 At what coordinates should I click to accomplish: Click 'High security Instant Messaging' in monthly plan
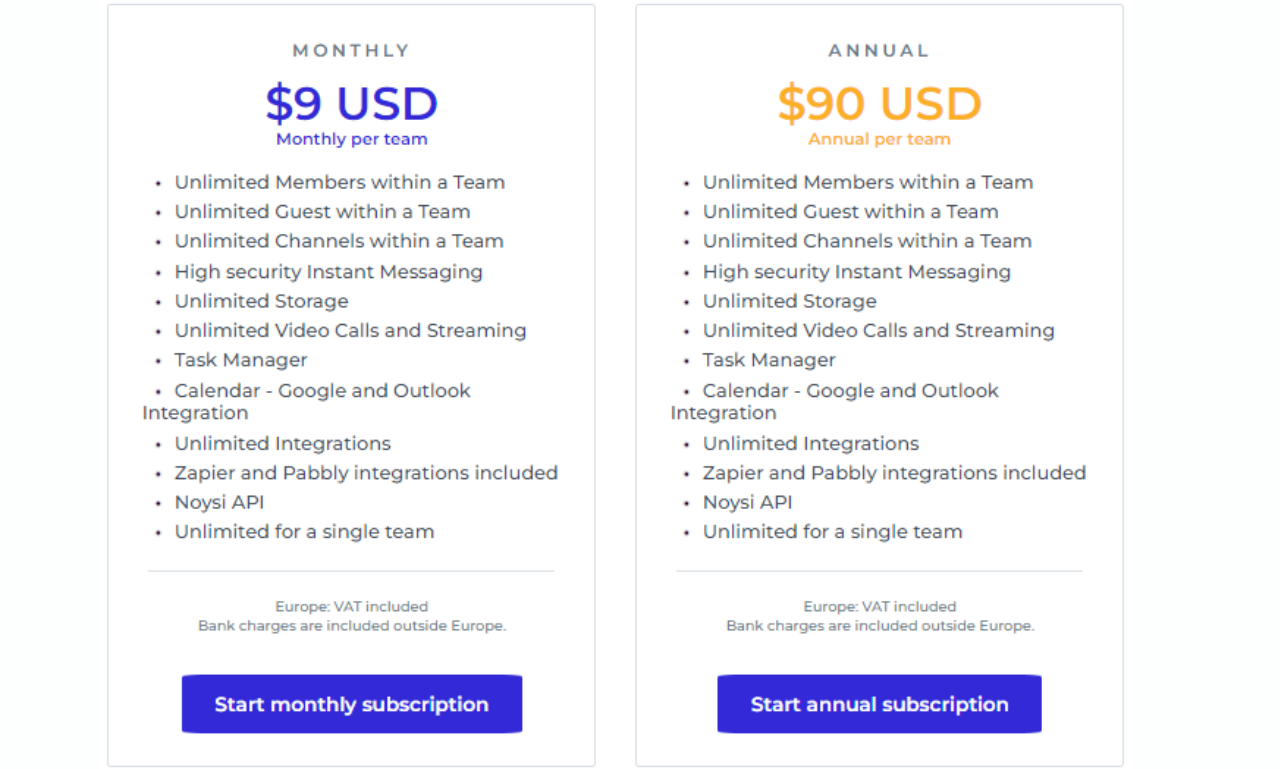point(329,272)
